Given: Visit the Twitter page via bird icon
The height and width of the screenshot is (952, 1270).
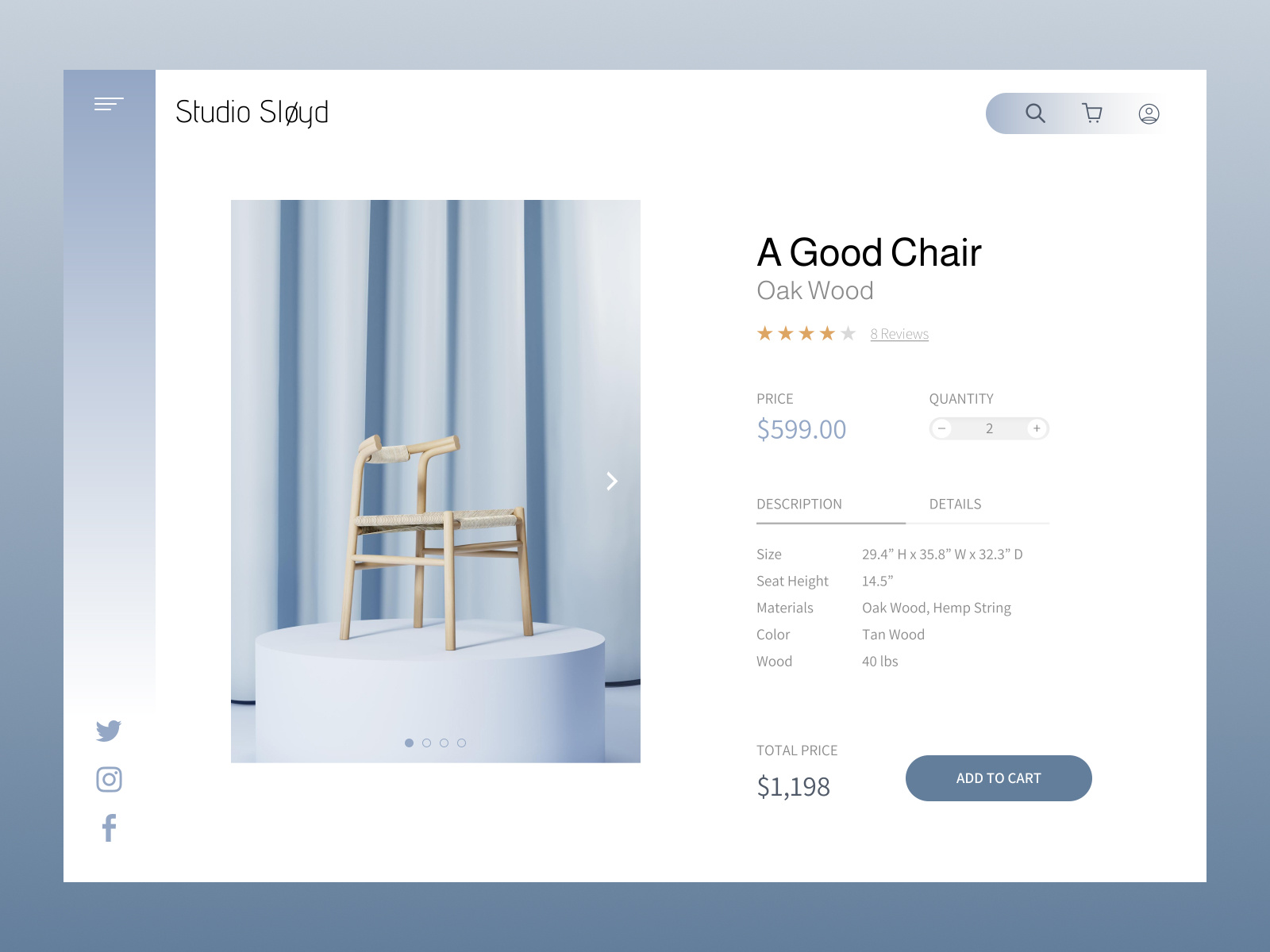Looking at the screenshot, I should pyautogui.click(x=109, y=731).
